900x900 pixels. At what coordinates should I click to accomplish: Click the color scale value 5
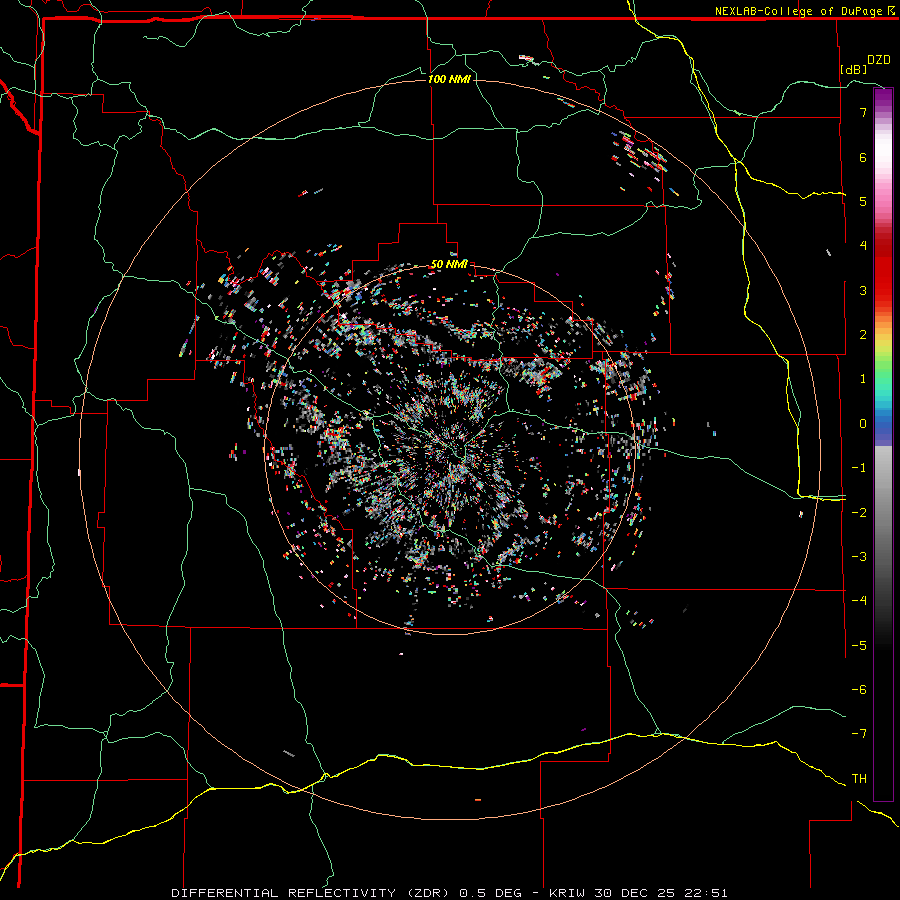[863, 201]
